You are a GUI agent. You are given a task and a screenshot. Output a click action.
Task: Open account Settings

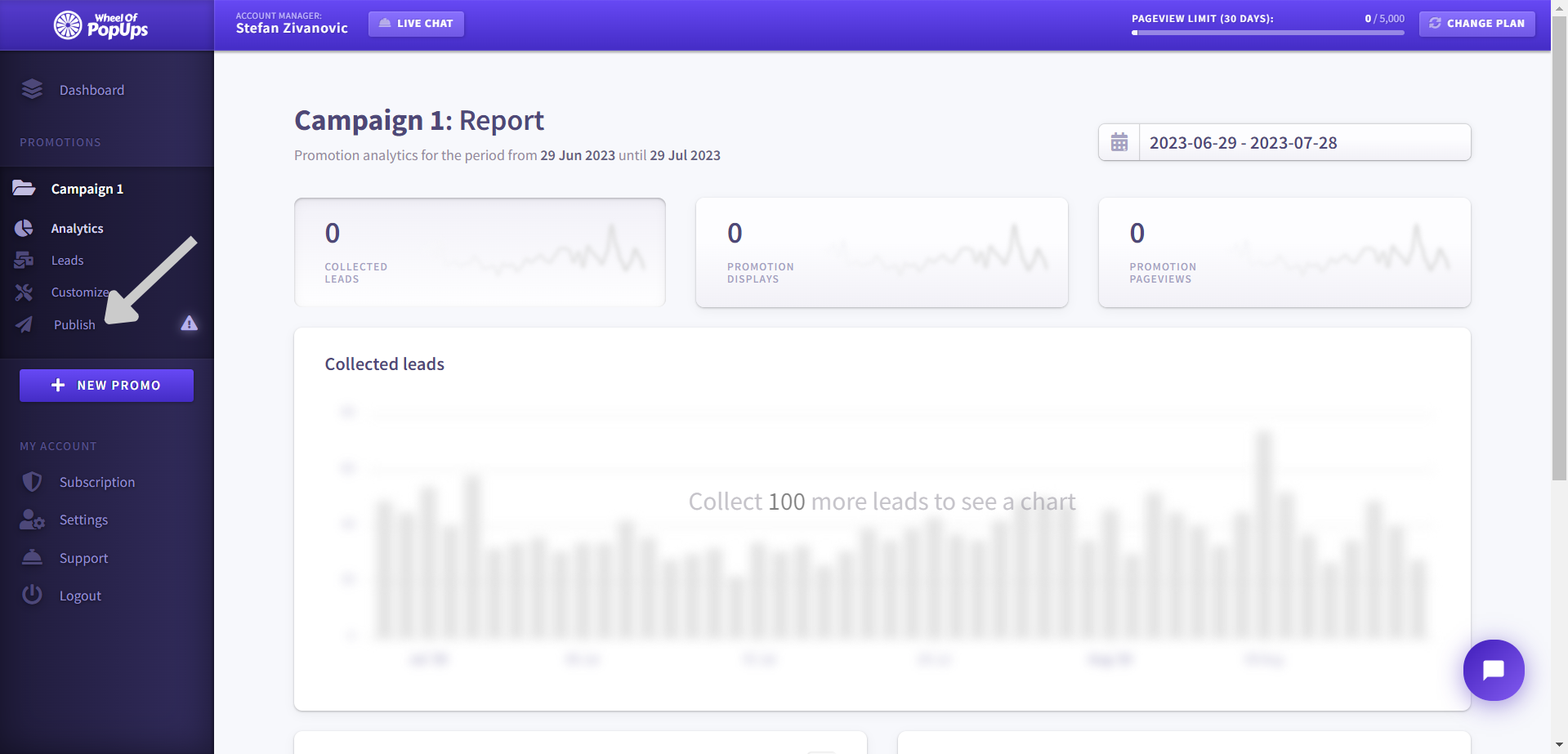point(83,520)
